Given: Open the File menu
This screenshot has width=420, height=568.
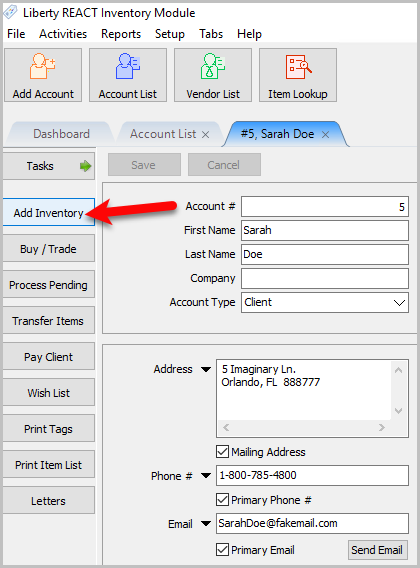Looking at the screenshot, I should point(16,34).
